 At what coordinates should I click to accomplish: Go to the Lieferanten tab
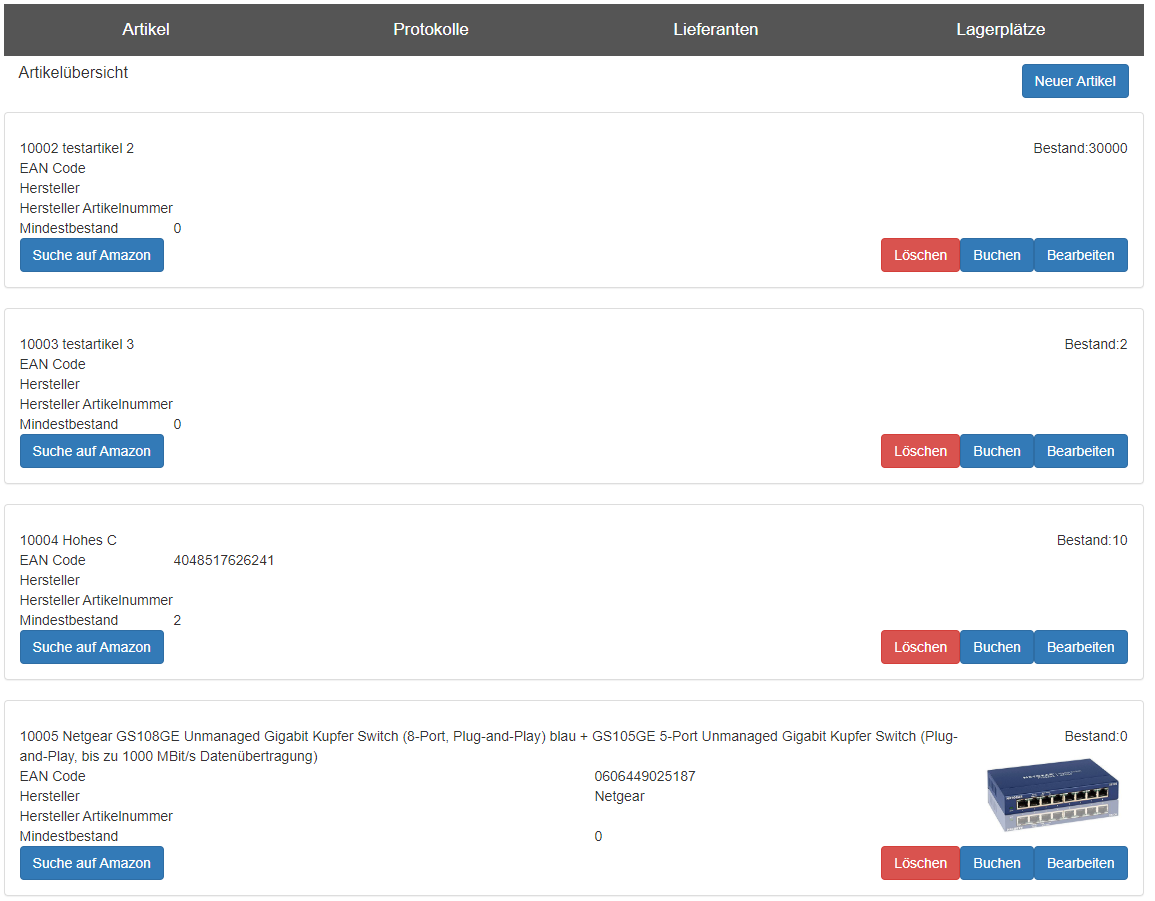715,29
